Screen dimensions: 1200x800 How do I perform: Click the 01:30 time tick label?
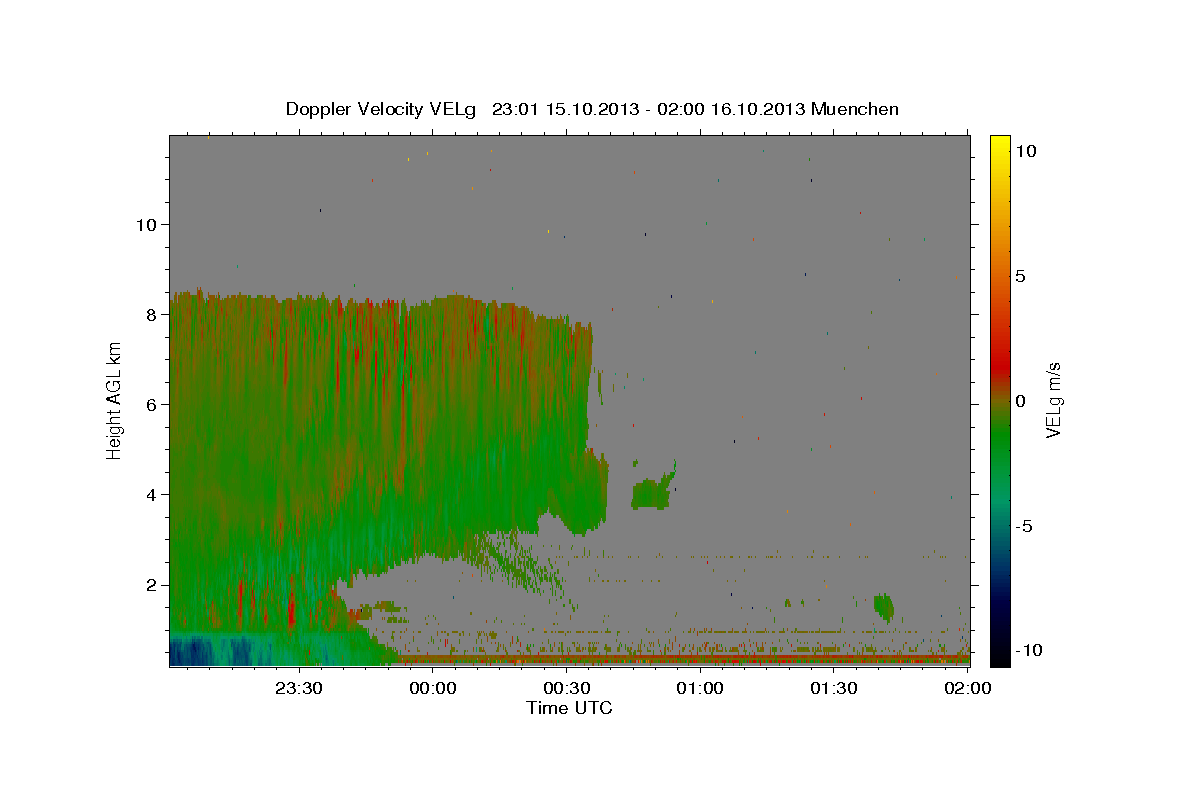834,688
